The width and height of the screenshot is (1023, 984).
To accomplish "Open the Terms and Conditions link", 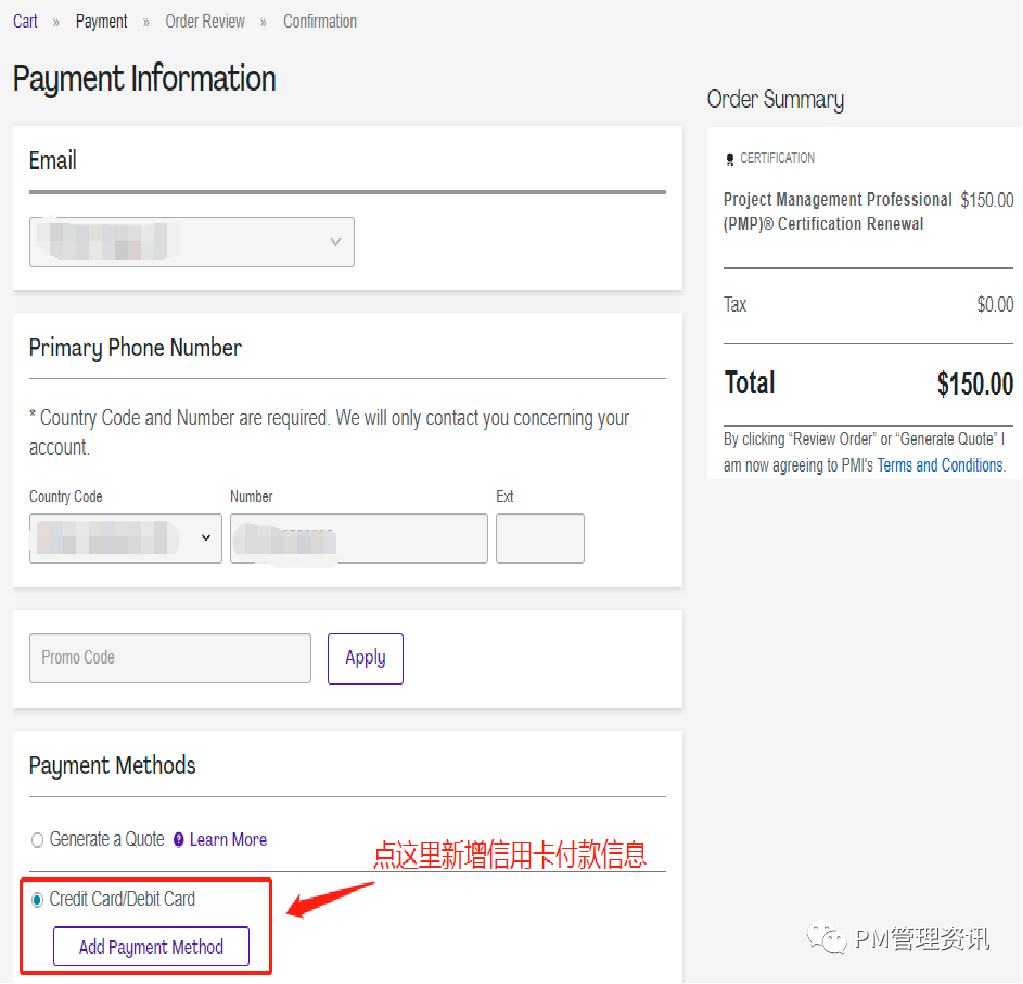I will (939, 465).
